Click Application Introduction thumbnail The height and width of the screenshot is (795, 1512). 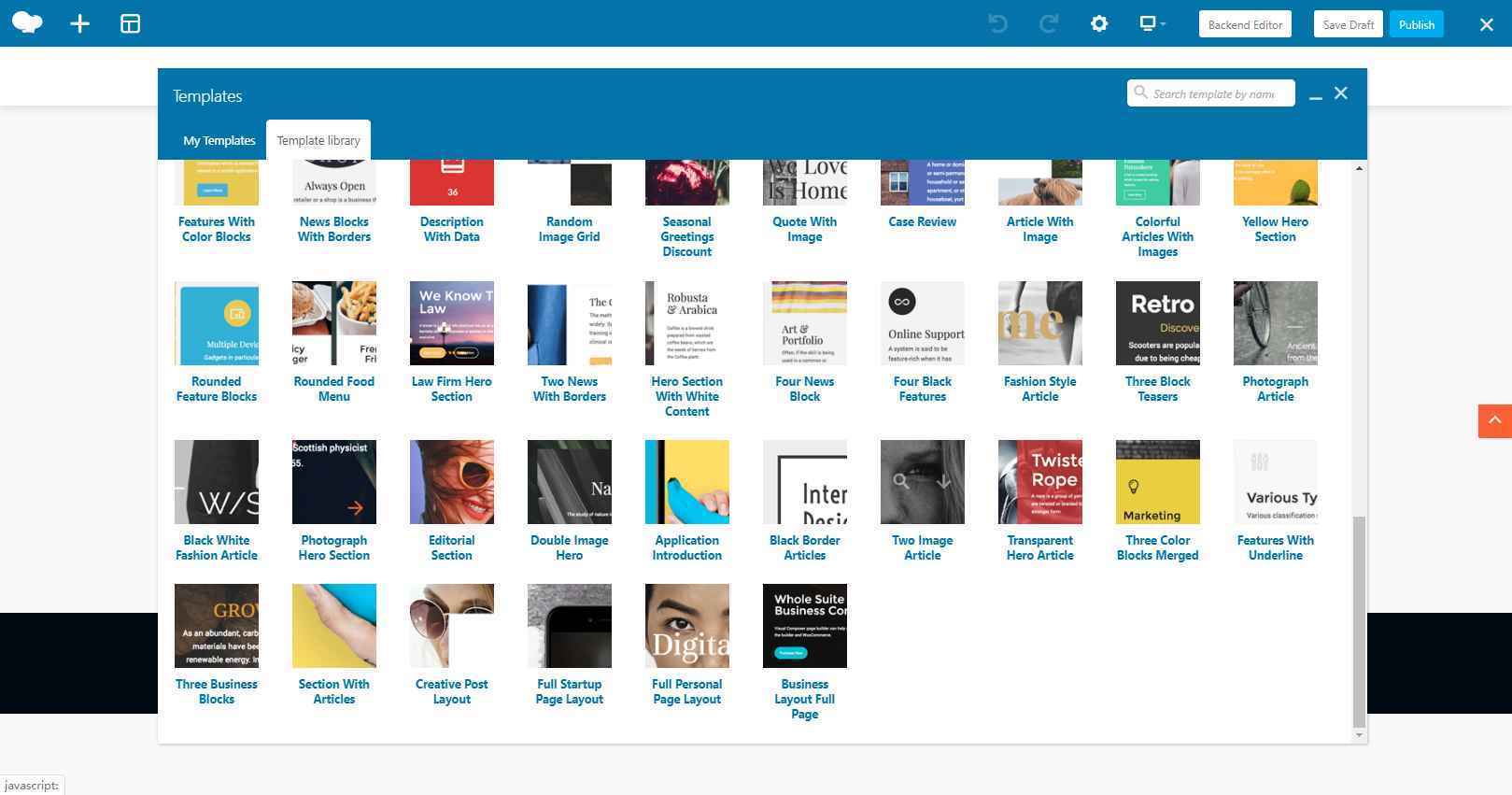click(x=687, y=482)
